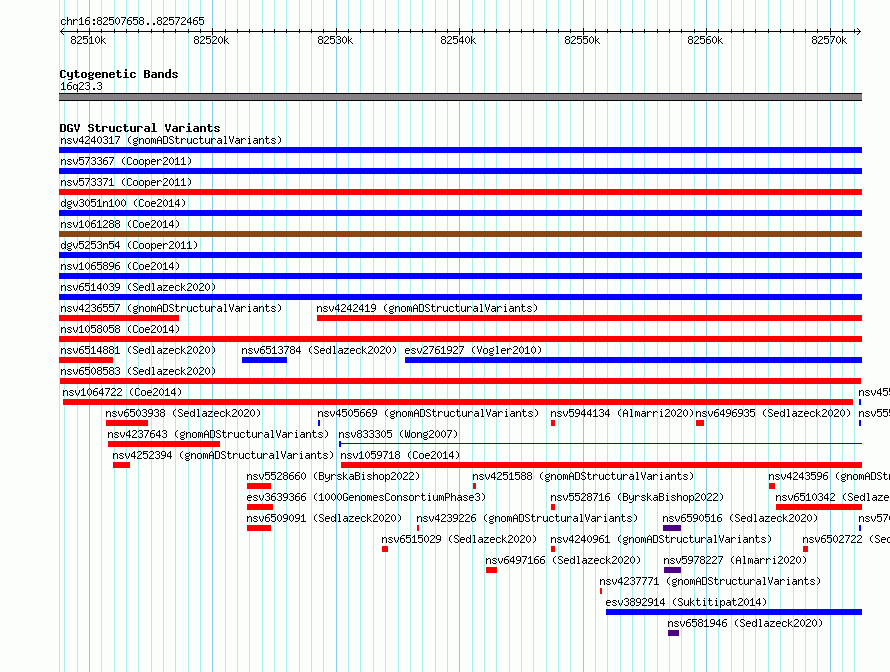Click the 82510k ruler position
Screen dimensions: 890x672
[x=88, y=40]
